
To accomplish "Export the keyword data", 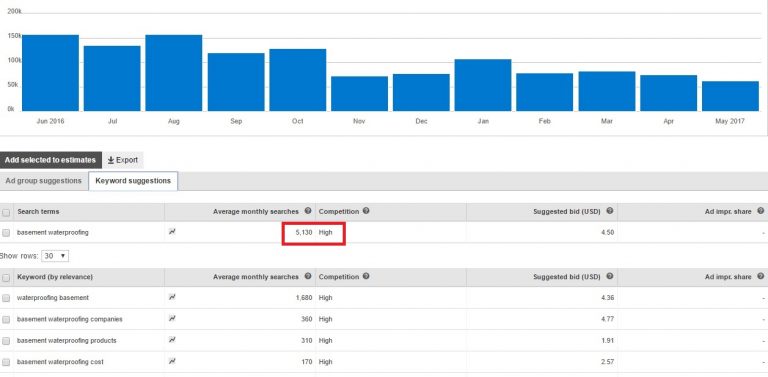I will [x=123, y=160].
